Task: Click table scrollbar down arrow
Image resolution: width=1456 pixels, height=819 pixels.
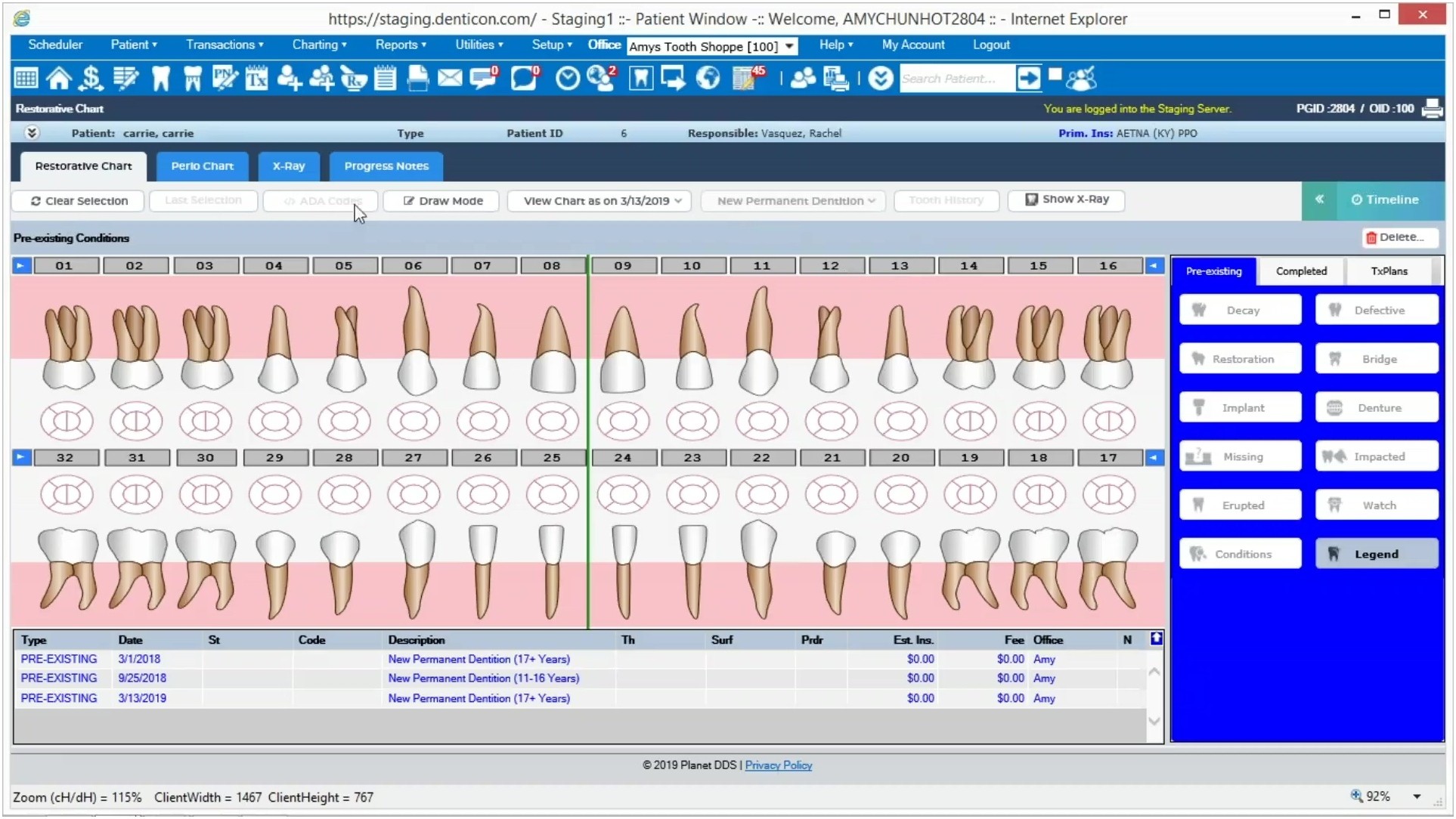Action: coord(1154,722)
